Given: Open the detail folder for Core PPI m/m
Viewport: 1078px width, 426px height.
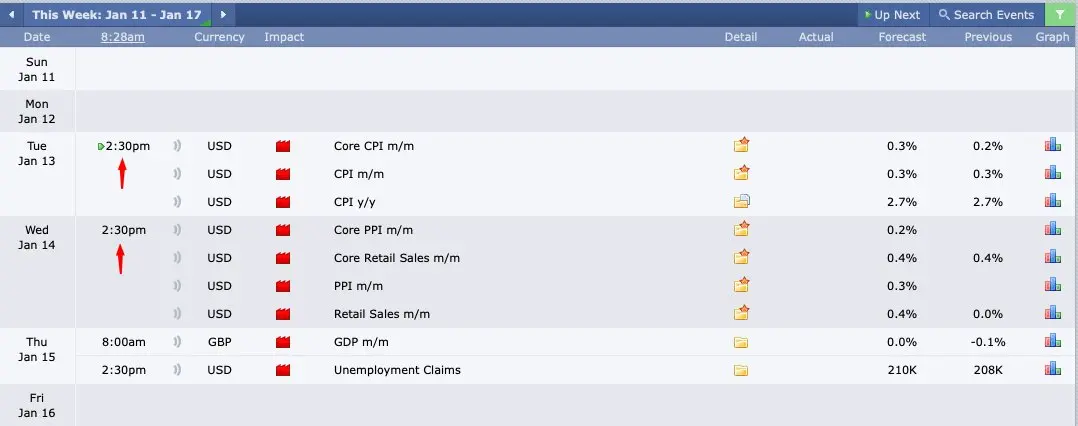Looking at the screenshot, I should pyautogui.click(x=741, y=229).
